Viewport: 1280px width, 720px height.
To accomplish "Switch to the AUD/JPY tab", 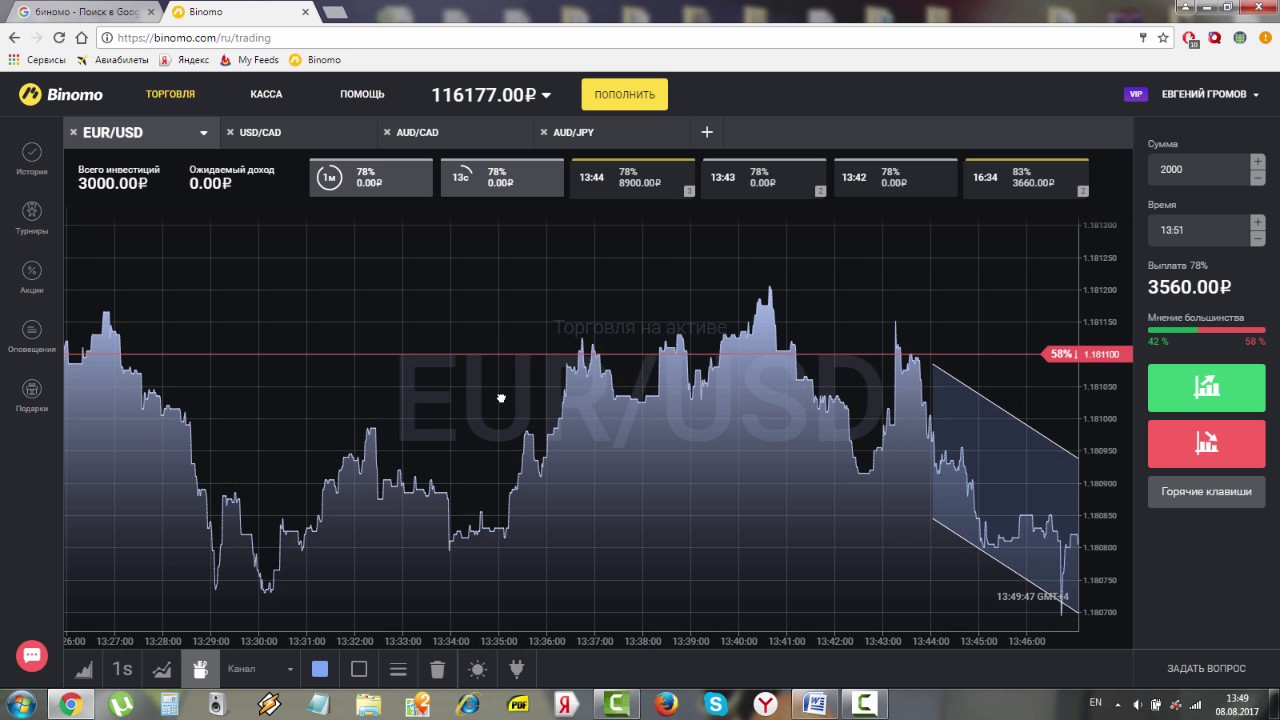I will coord(573,132).
